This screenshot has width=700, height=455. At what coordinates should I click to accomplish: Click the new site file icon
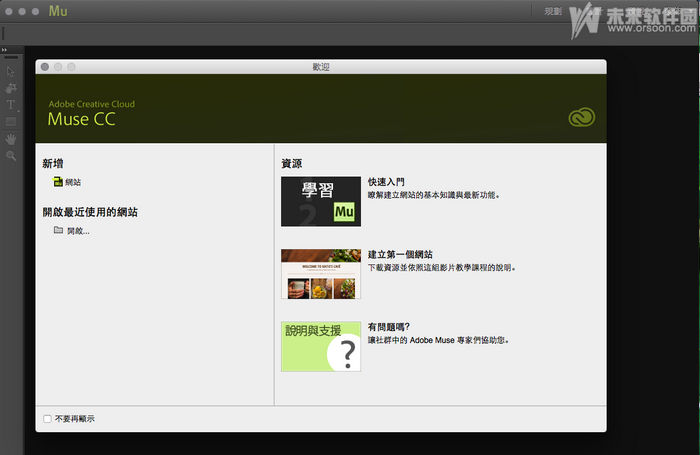[58, 182]
